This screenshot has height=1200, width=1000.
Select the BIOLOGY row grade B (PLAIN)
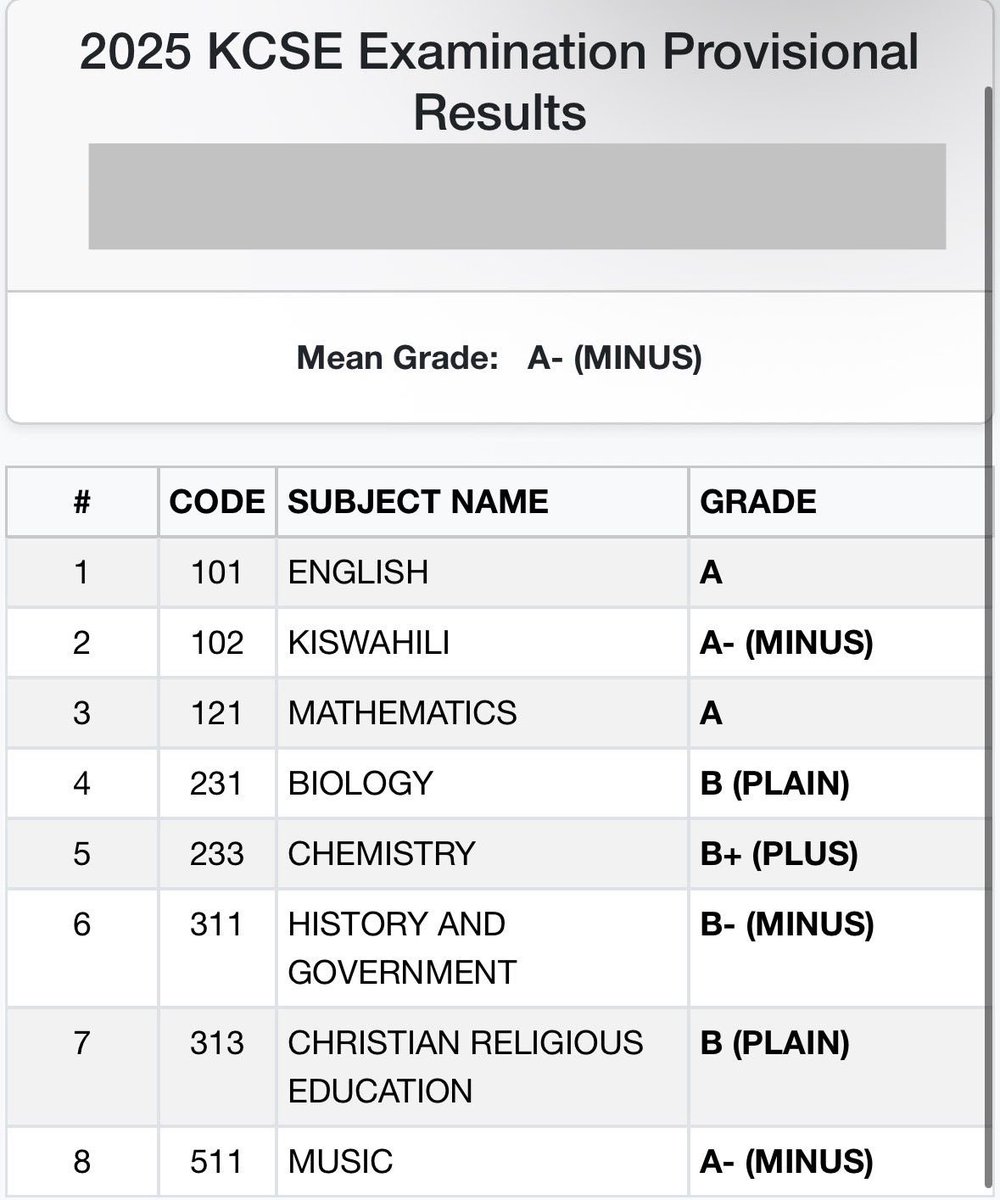tap(776, 783)
